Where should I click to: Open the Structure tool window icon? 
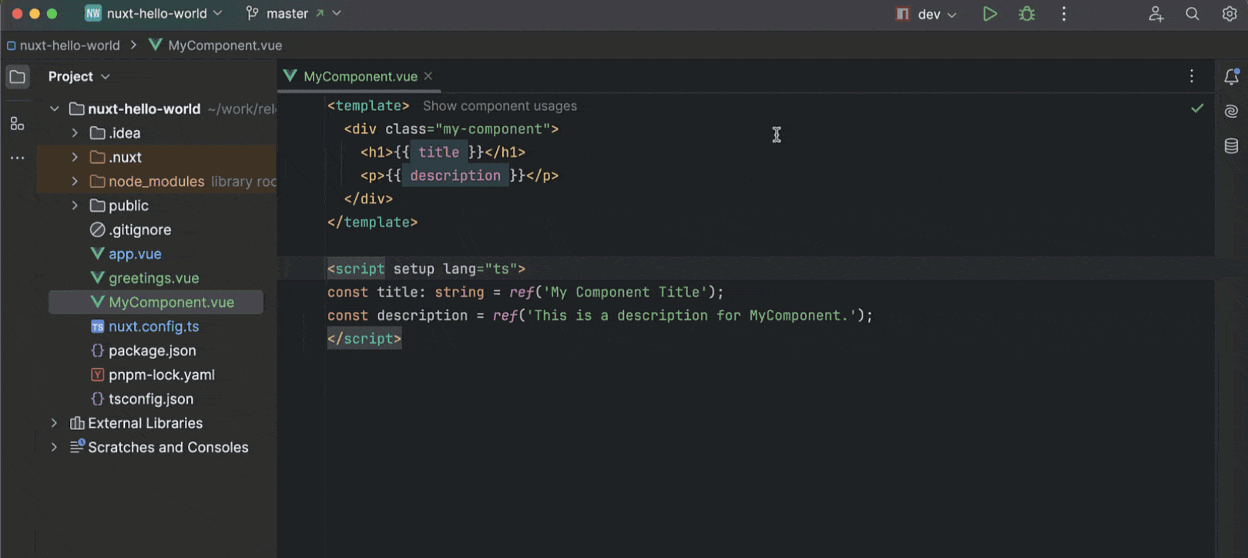[17, 123]
